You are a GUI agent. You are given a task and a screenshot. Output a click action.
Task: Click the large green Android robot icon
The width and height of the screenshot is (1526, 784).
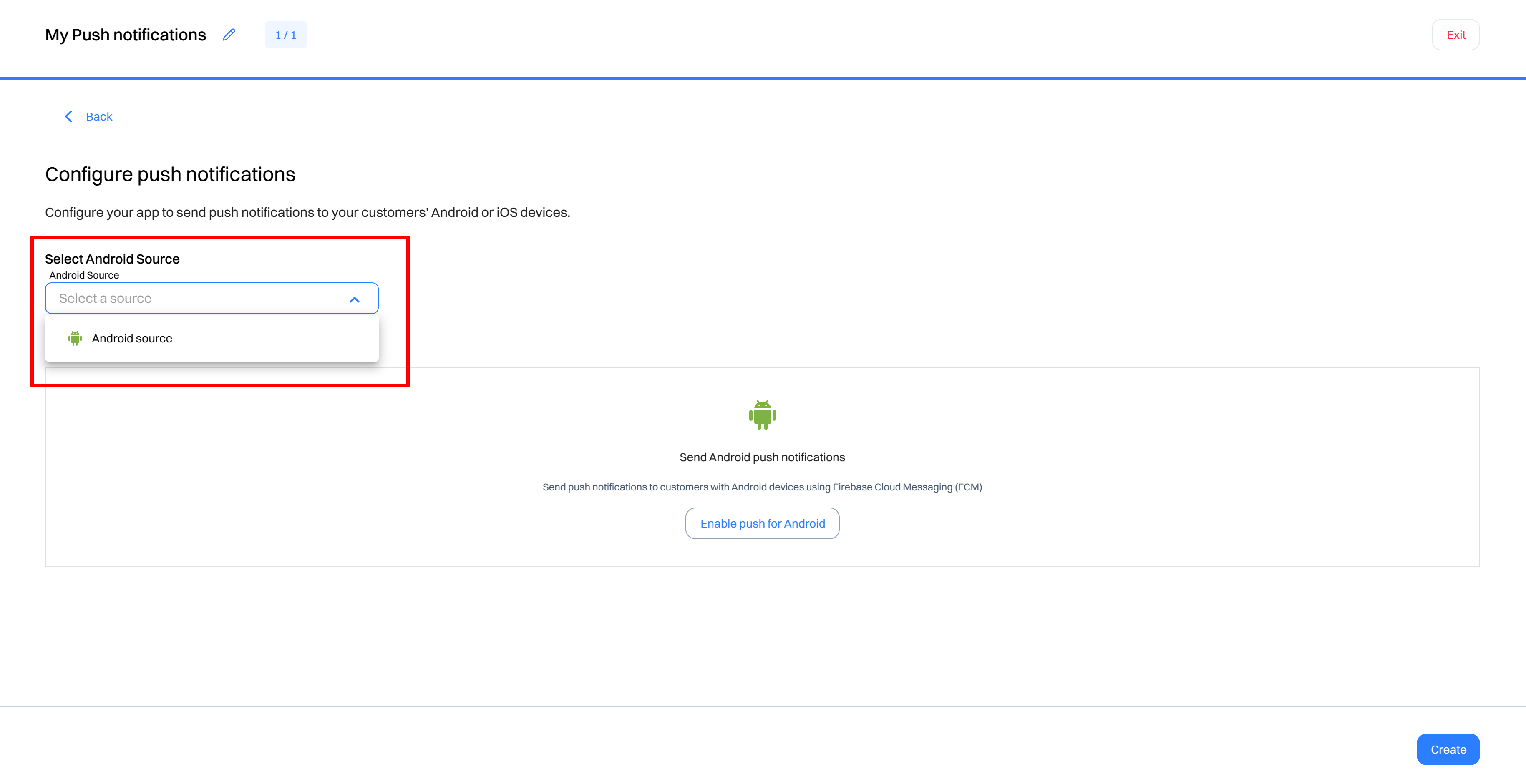[x=763, y=415]
